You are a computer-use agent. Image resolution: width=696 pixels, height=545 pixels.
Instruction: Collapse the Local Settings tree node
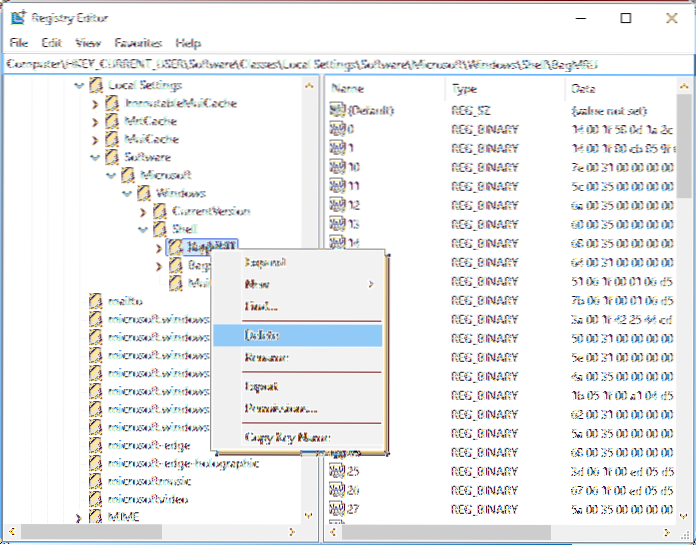pos(80,87)
